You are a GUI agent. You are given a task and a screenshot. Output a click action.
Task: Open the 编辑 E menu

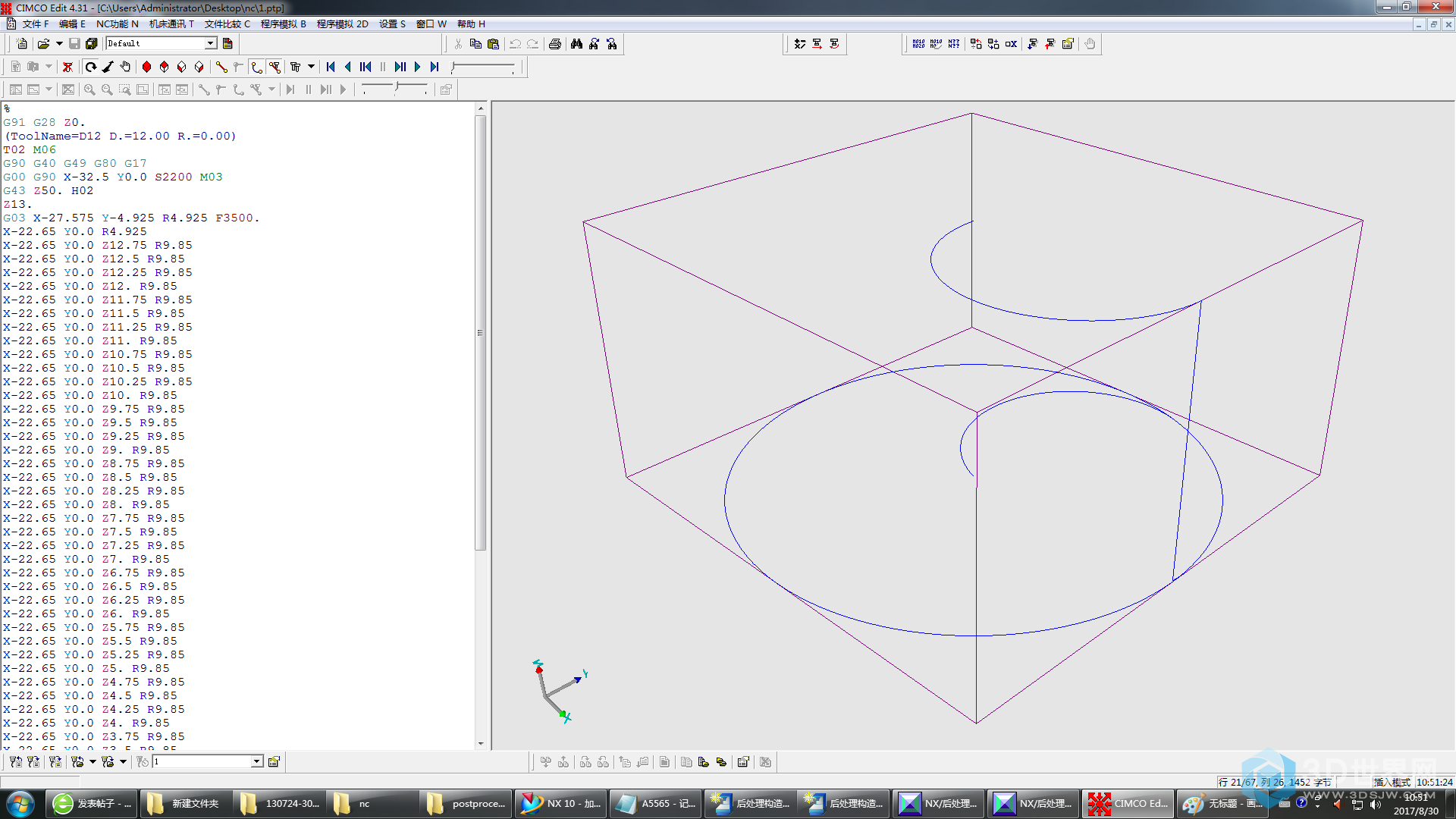tap(72, 24)
